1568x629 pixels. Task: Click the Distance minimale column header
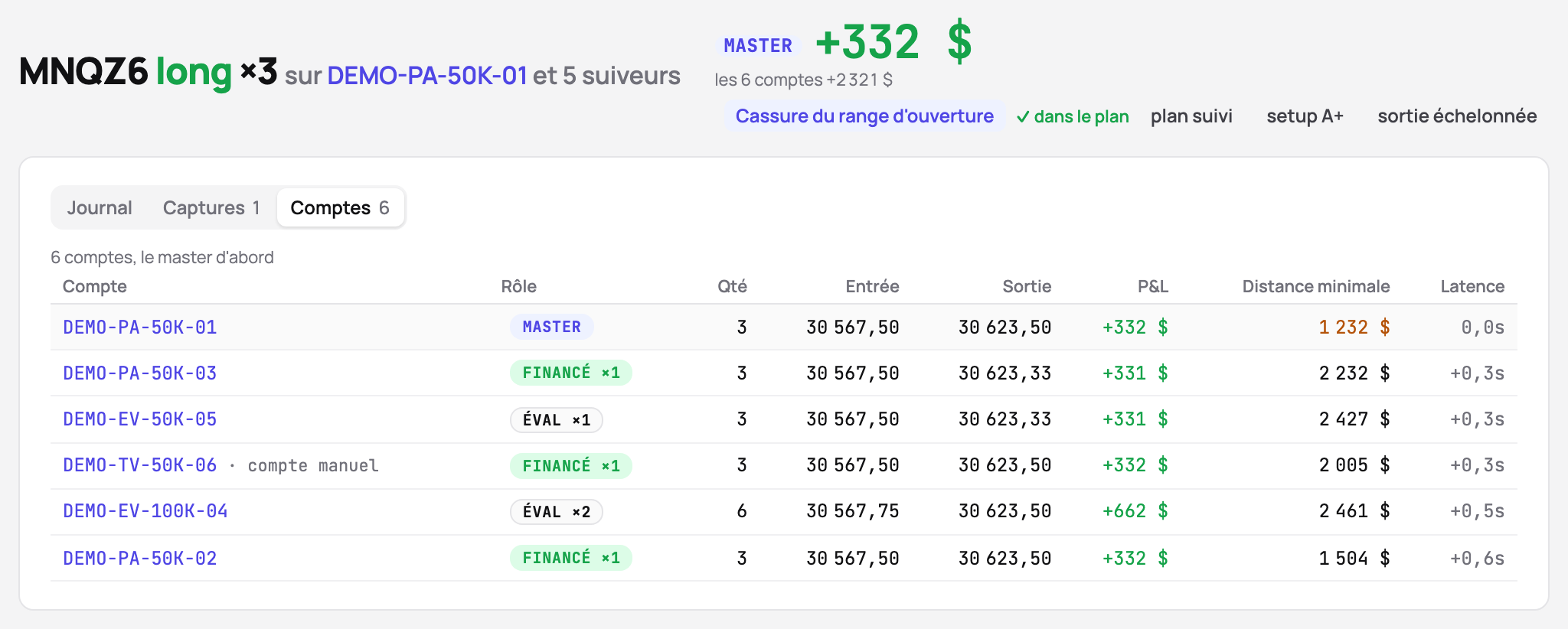pos(1316,286)
